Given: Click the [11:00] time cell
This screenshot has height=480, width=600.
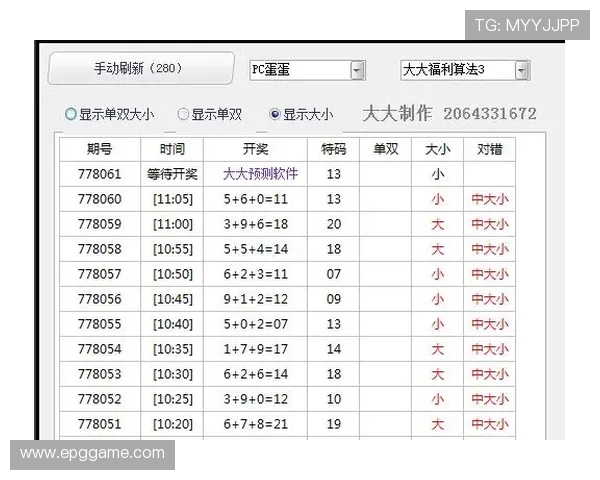Looking at the screenshot, I should (x=172, y=224).
